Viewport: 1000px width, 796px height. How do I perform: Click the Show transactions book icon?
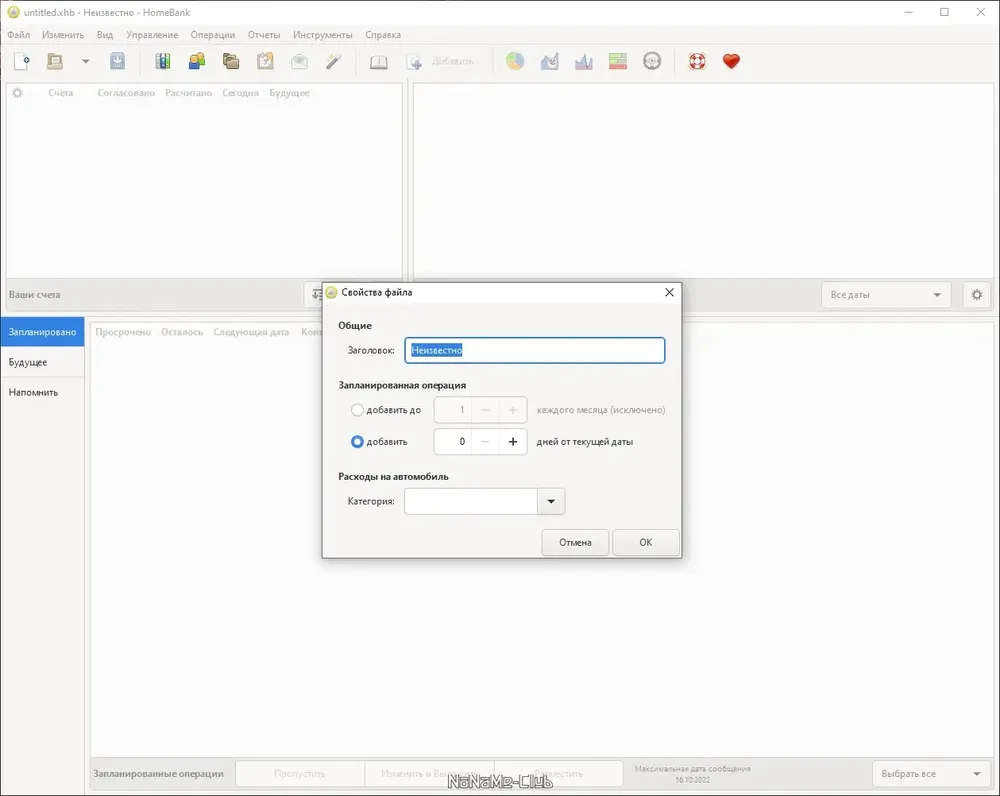pos(379,62)
